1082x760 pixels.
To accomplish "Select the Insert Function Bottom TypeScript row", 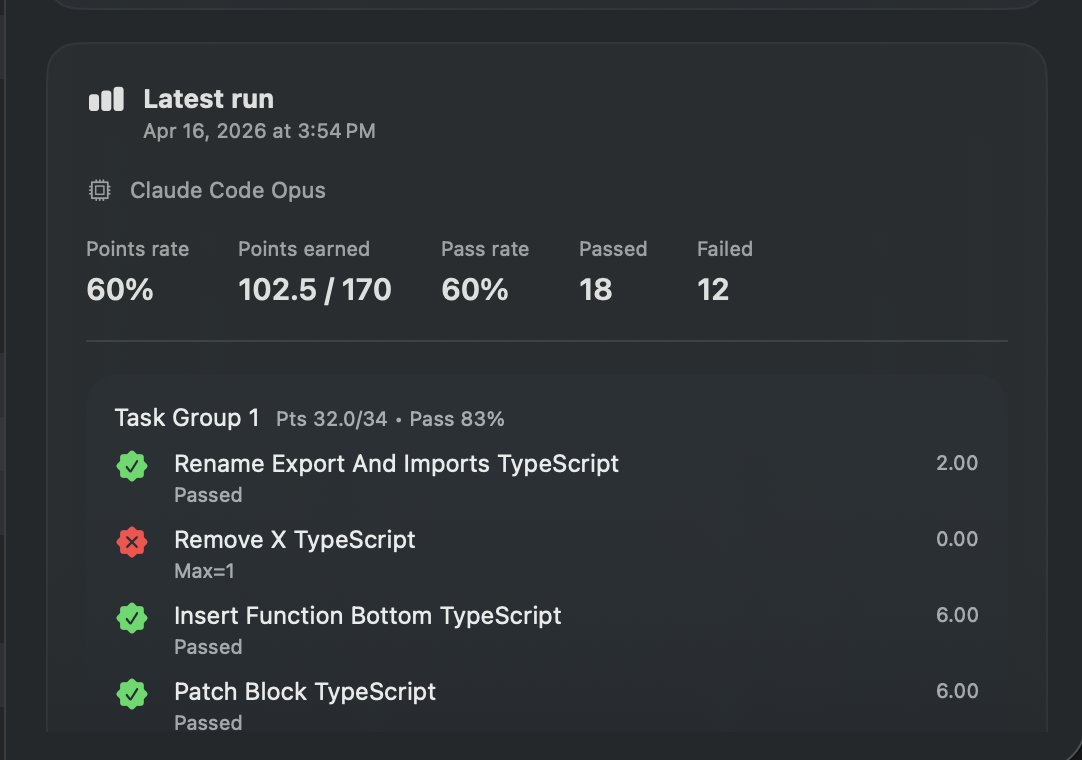I will 546,630.
